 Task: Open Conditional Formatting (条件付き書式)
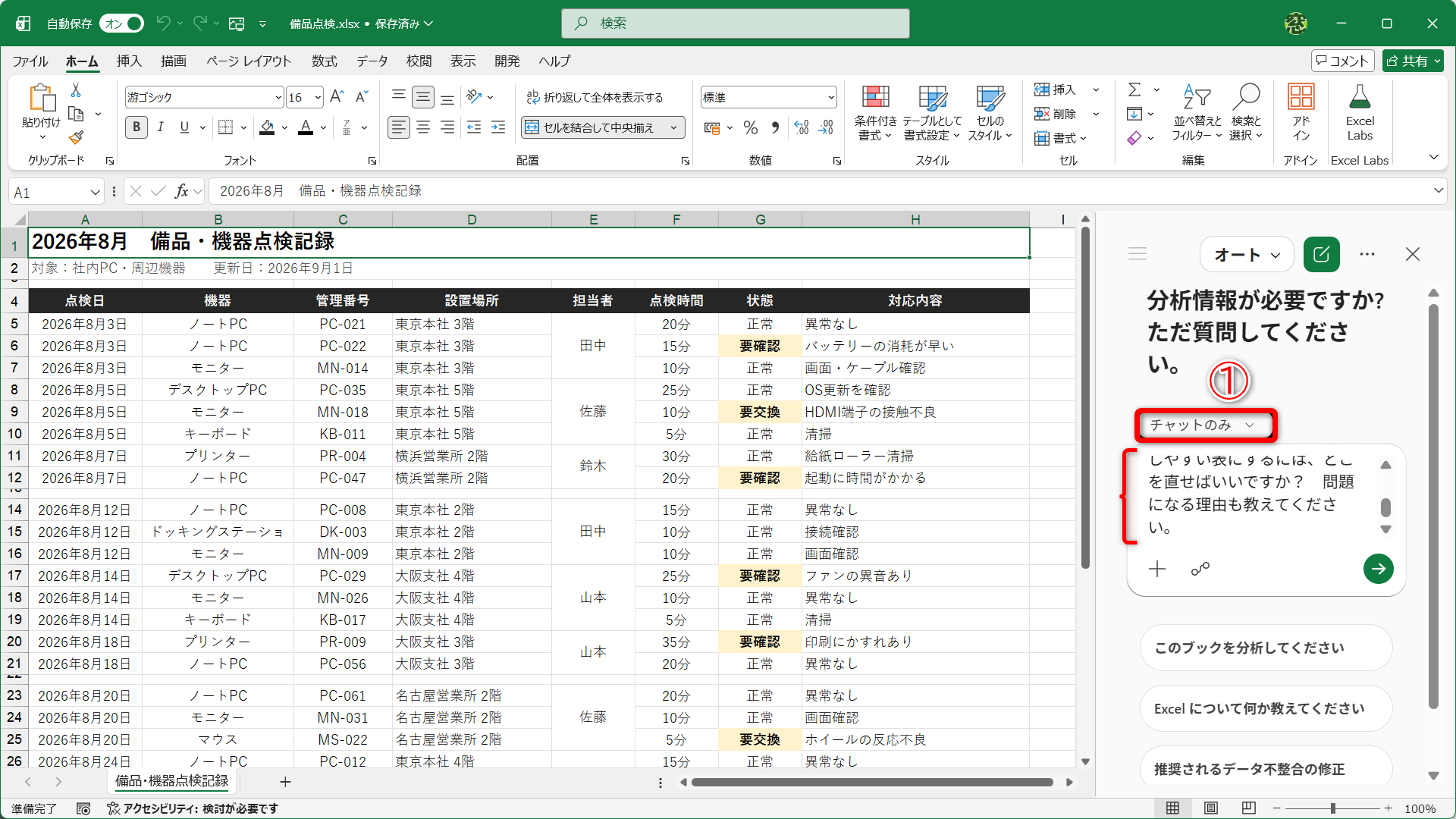tap(875, 113)
